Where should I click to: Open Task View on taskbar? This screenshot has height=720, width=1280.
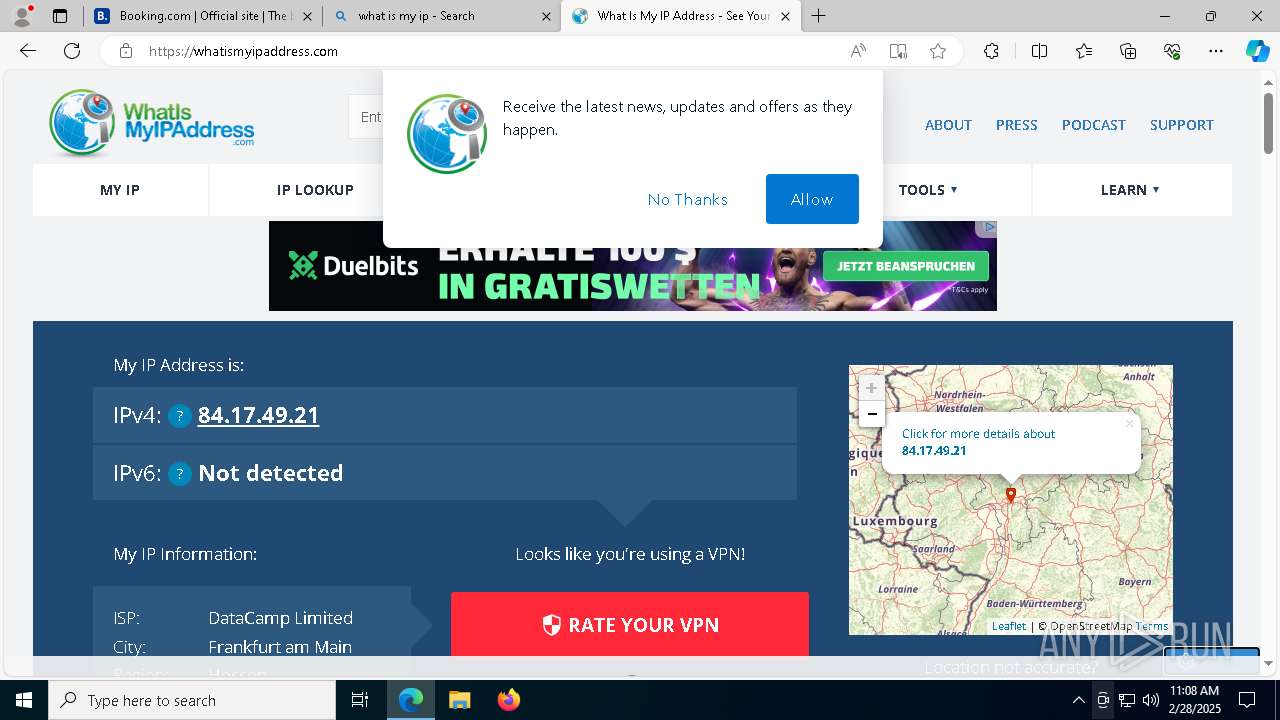[x=360, y=700]
